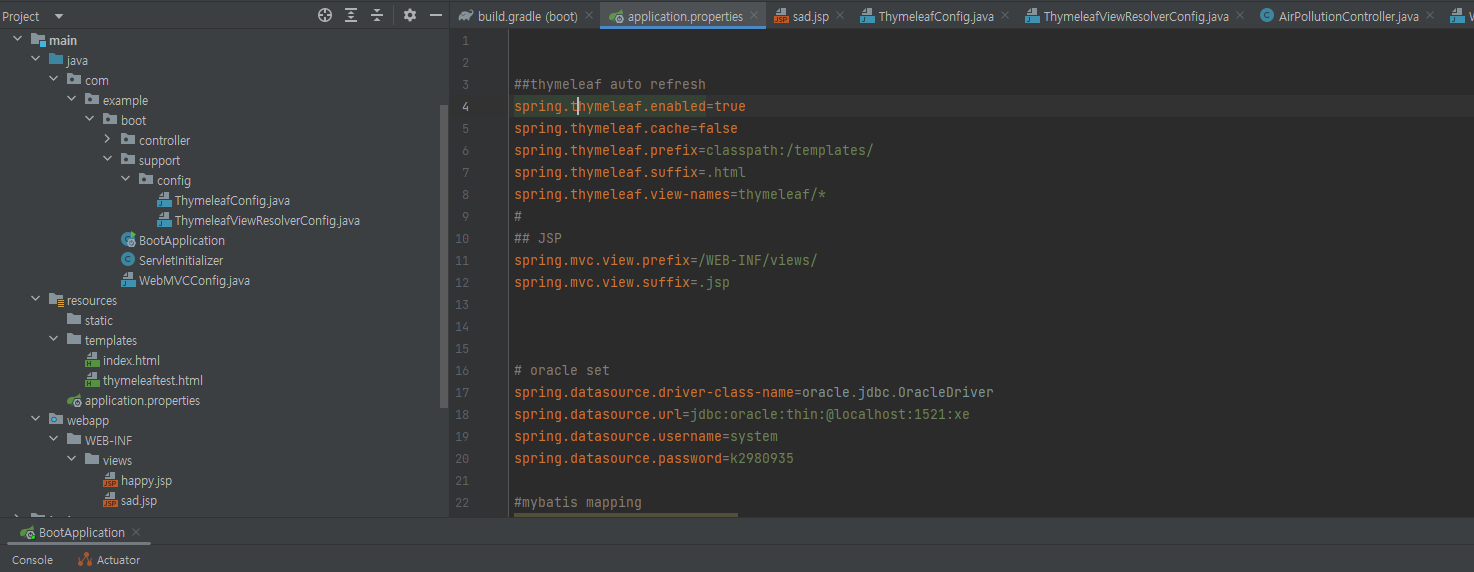
Task: Collapse the templates folder
Action: tap(54, 340)
